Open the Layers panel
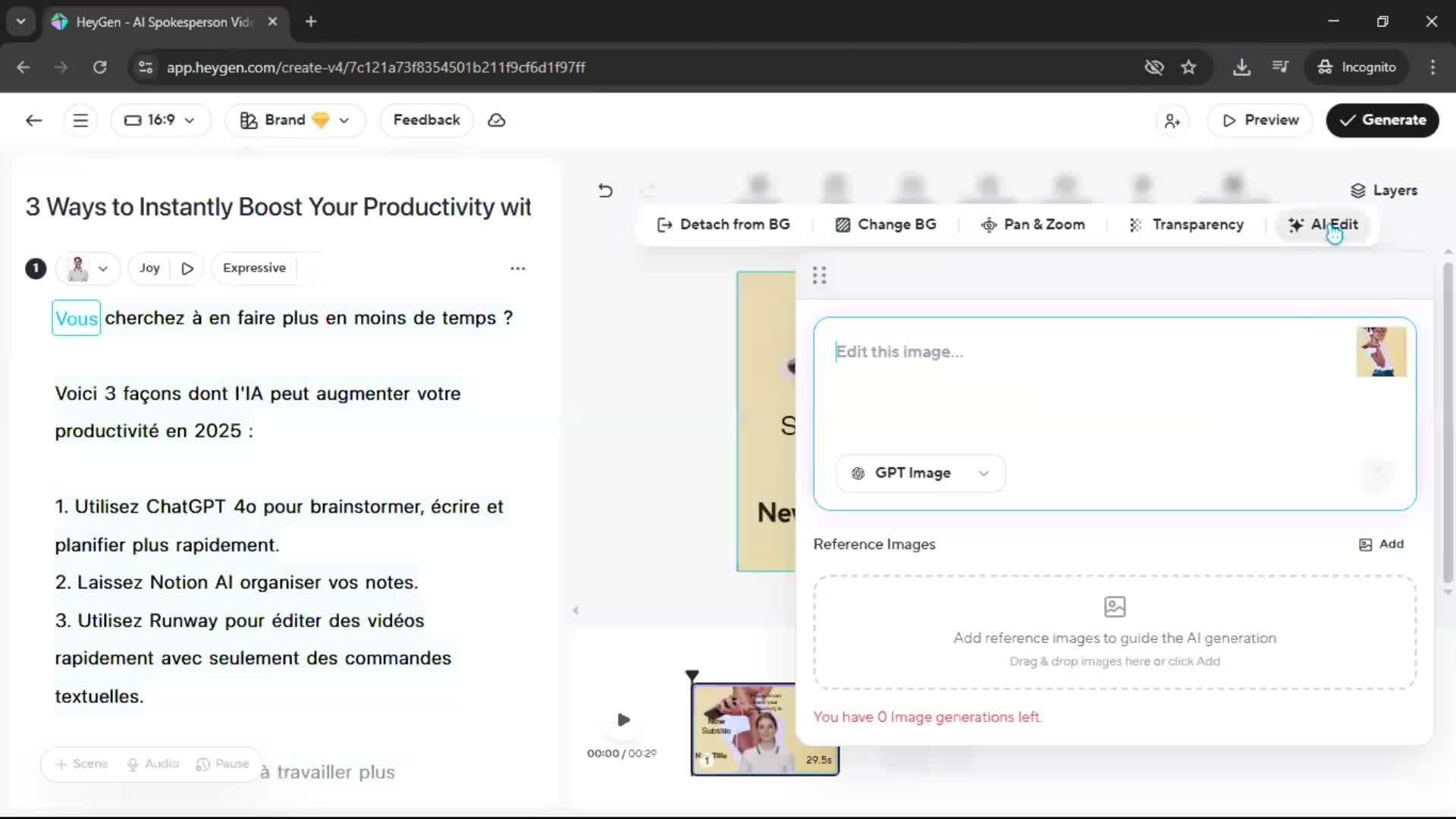The width and height of the screenshot is (1456, 819). pos(1384,190)
